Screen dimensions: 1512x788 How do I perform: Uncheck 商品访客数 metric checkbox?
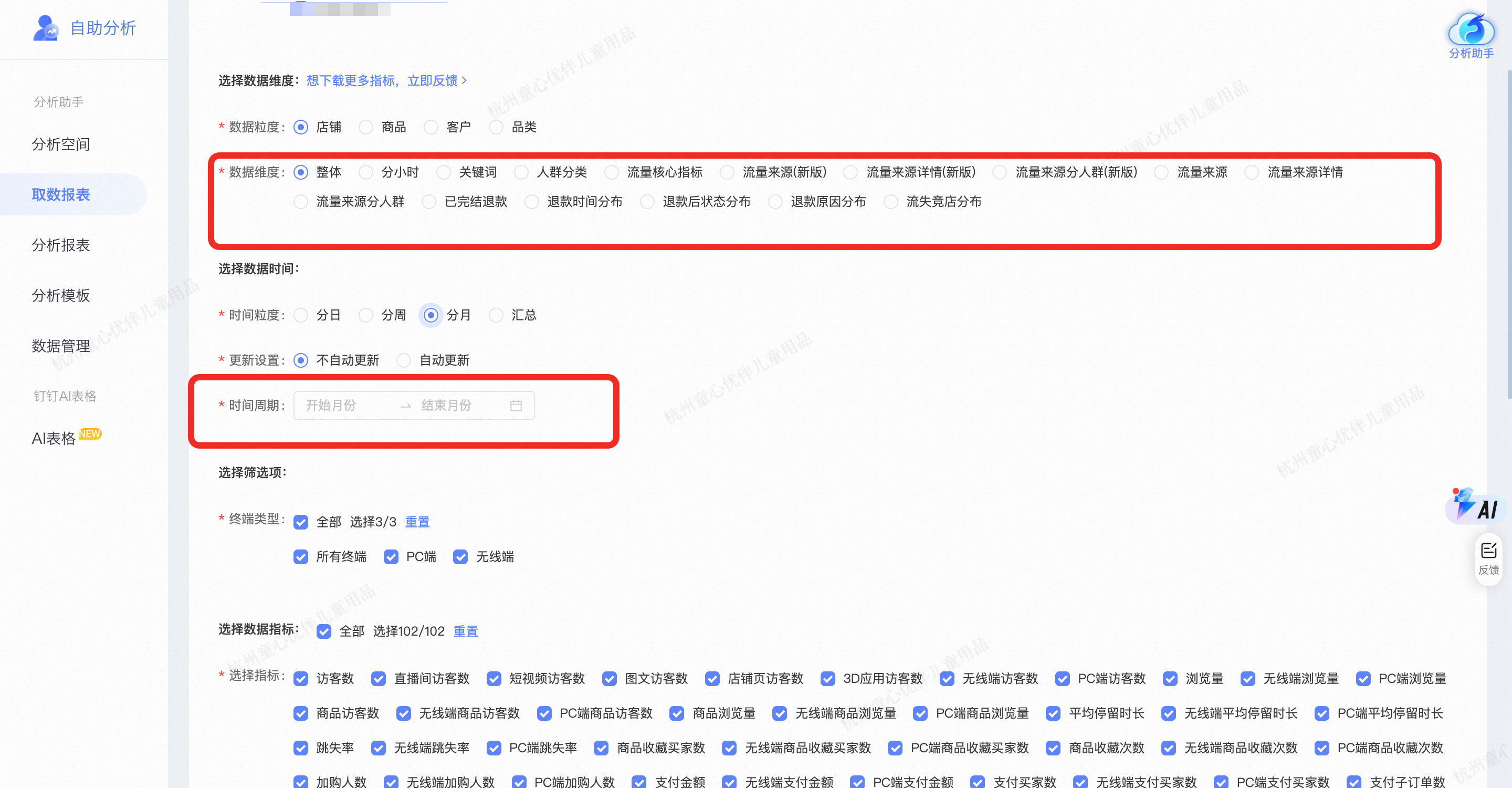click(301, 714)
